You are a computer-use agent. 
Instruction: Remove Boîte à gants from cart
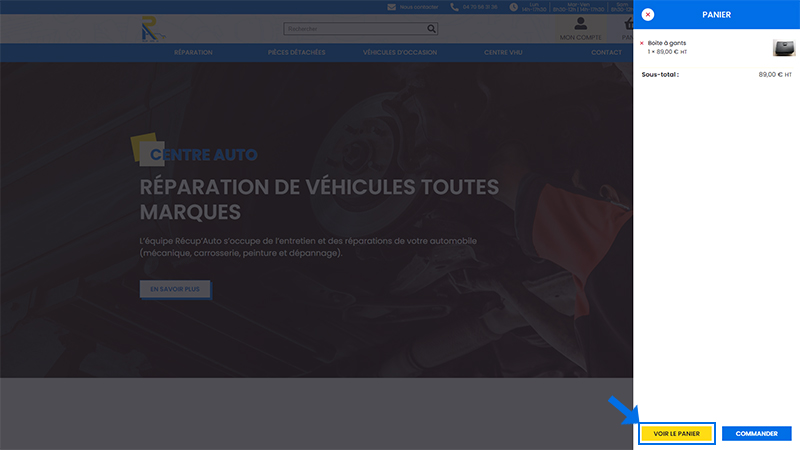tap(641, 43)
